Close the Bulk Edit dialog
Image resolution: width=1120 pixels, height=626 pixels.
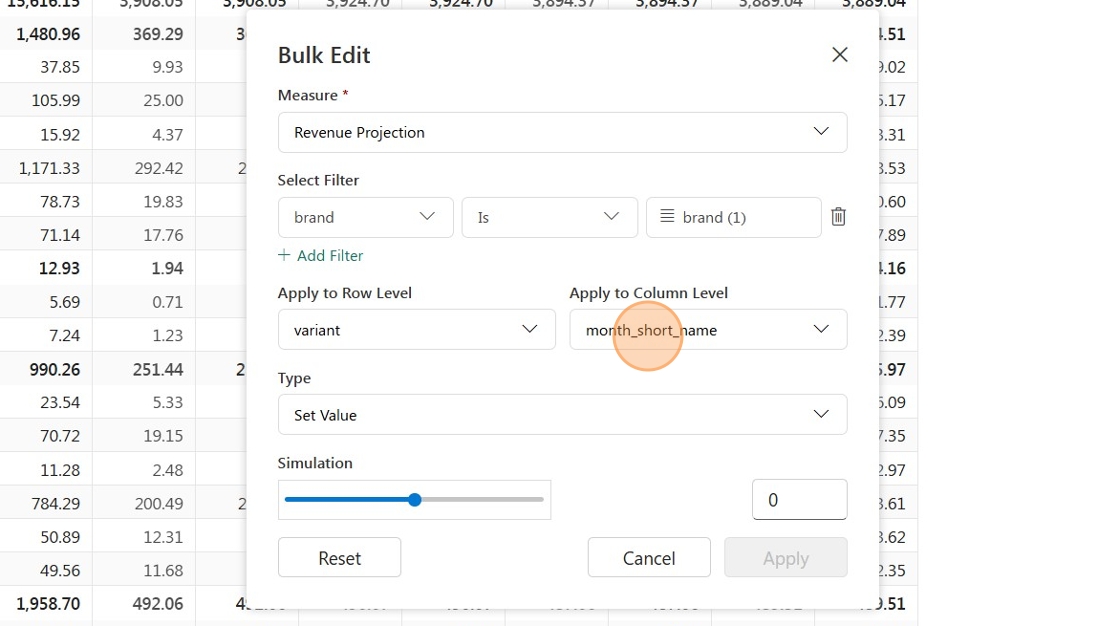tap(840, 54)
